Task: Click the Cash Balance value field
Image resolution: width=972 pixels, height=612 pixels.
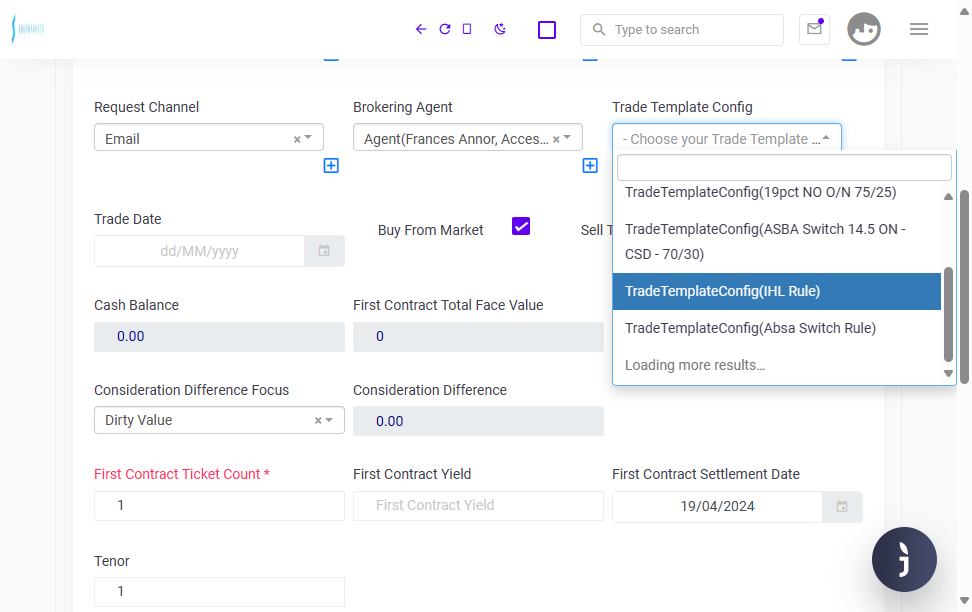Action: [219, 337]
